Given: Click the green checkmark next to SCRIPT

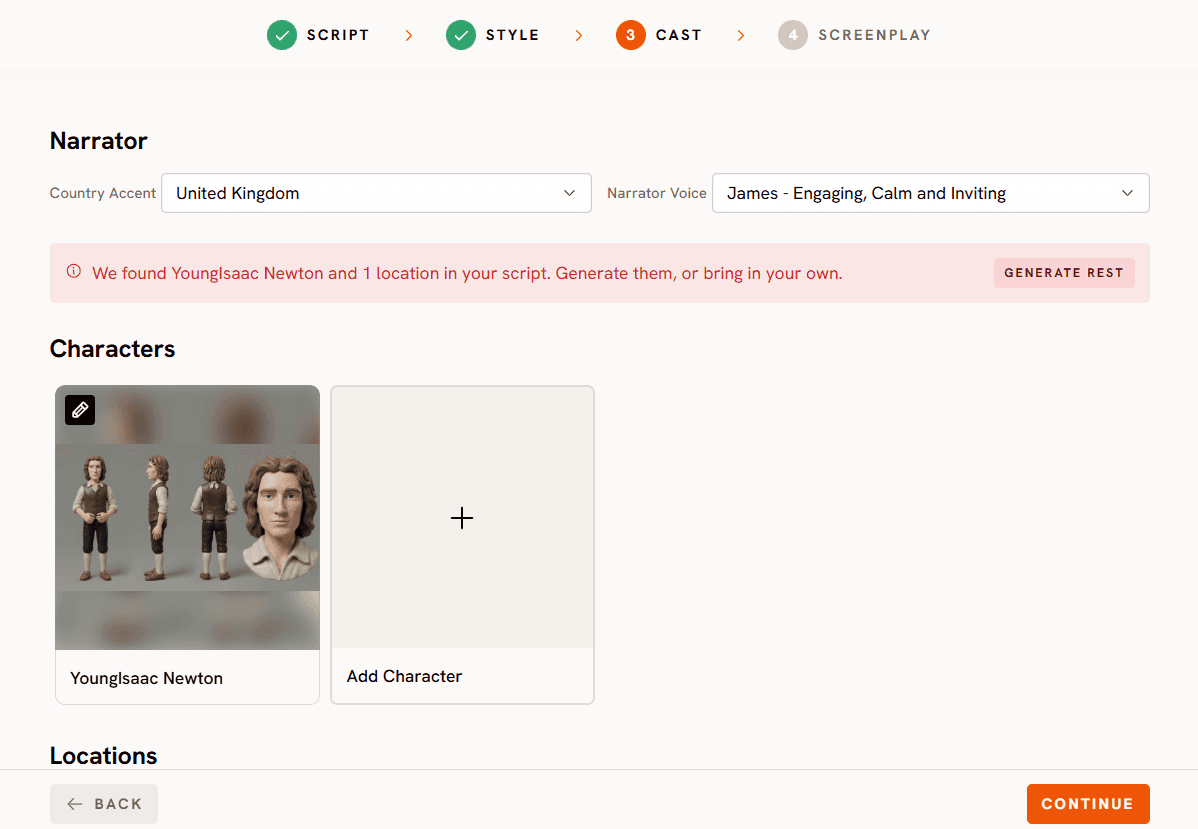Looking at the screenshot, I should click(282, 35).
